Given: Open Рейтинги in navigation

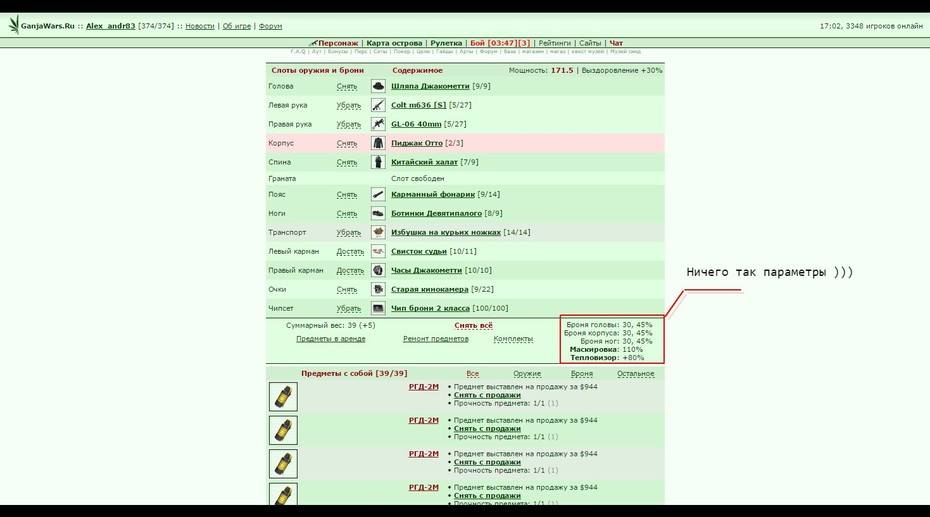Looking at the screenshot, I should coord(555,43).
